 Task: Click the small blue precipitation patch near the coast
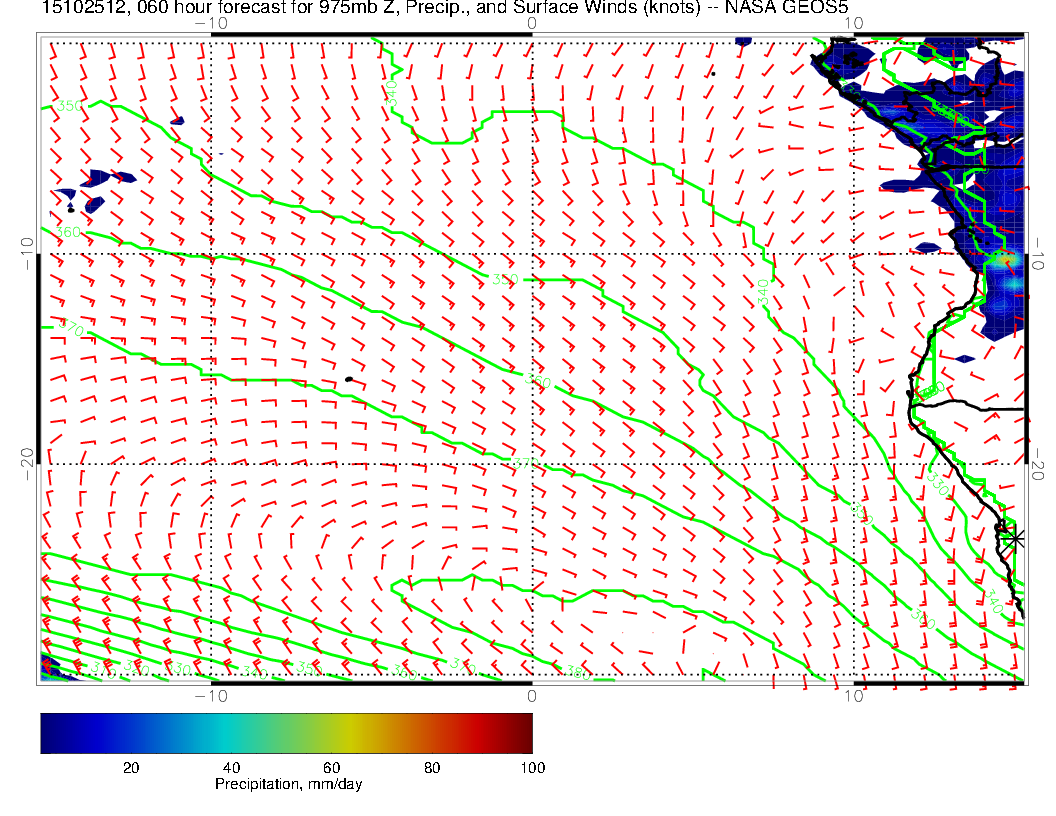click(965, 358)
